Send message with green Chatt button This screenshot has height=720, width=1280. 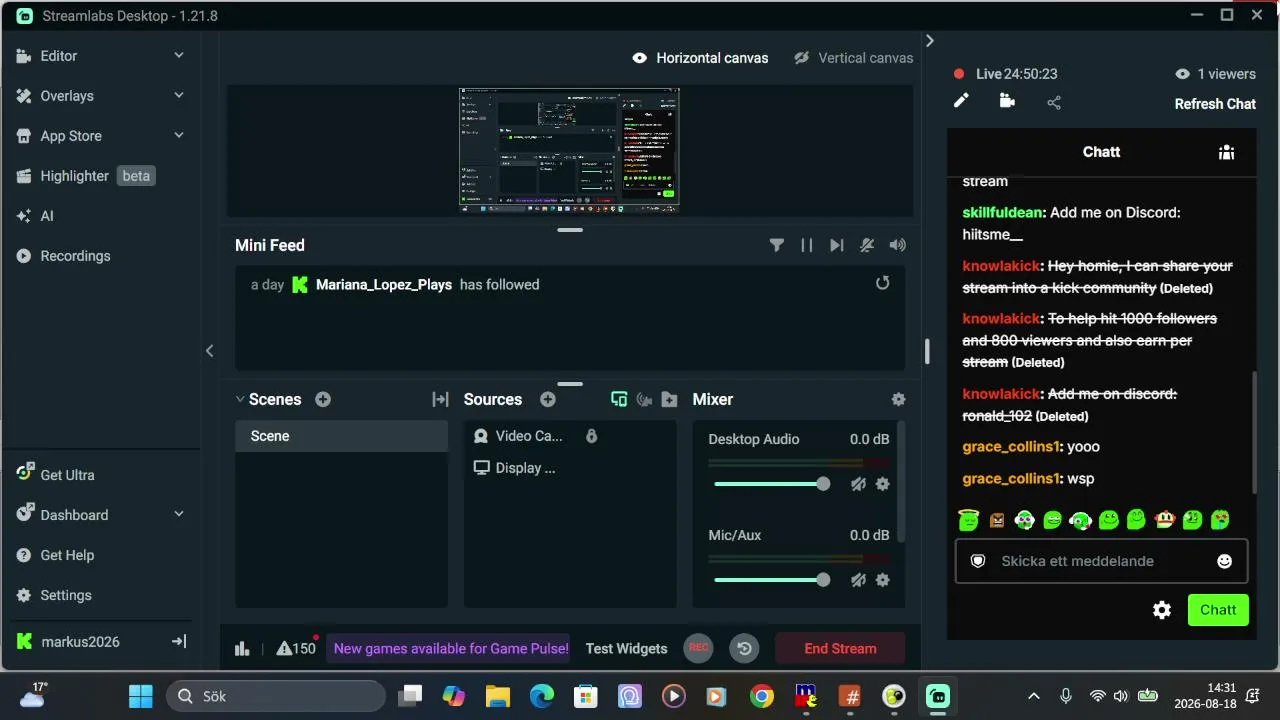click(1218, 610)
